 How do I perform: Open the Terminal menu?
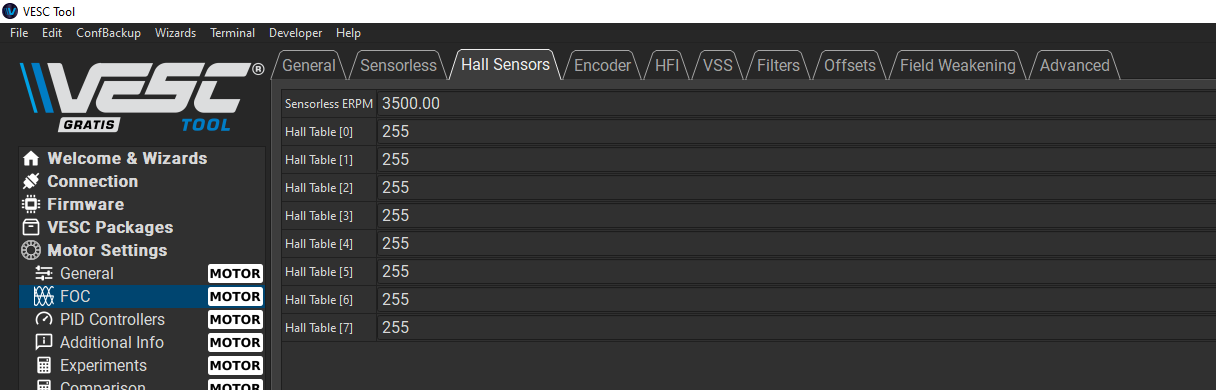click(x=232, y=33)
